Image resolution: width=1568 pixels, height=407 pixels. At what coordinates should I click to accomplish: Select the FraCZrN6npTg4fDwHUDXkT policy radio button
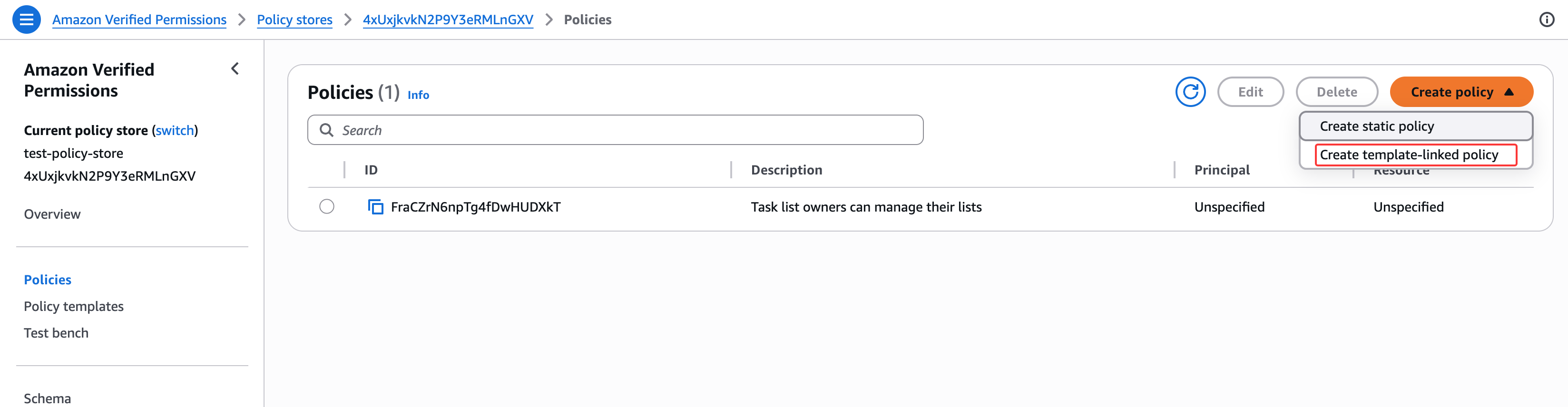click(327, 207)
